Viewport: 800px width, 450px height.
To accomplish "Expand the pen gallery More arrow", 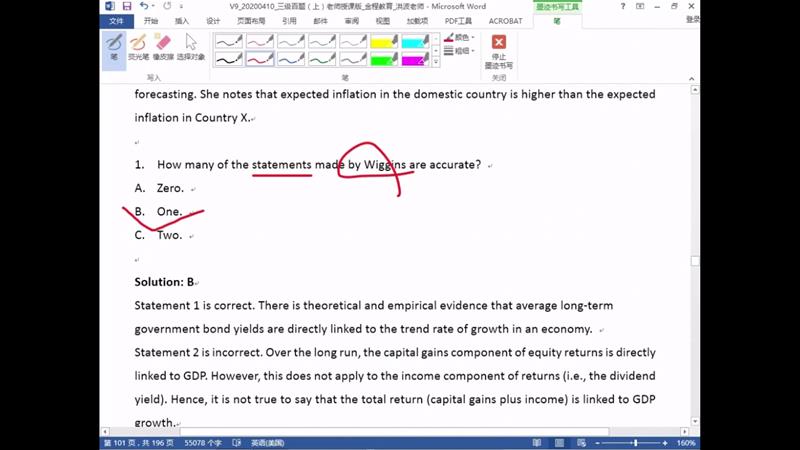I will click(436, 62).
